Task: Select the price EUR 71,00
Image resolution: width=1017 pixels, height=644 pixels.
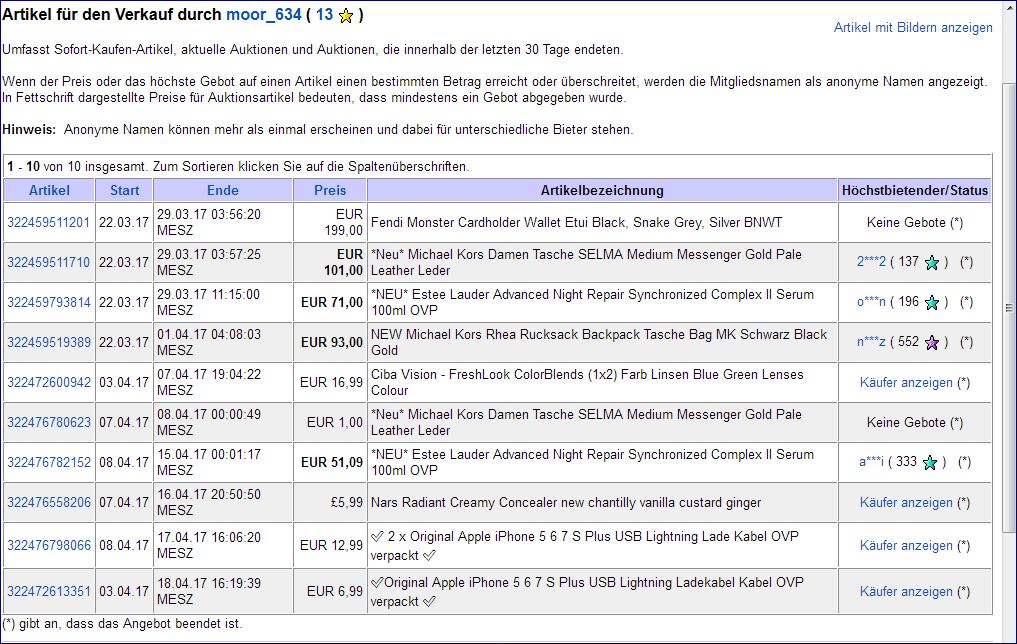Action: click(x=331, y=302)
